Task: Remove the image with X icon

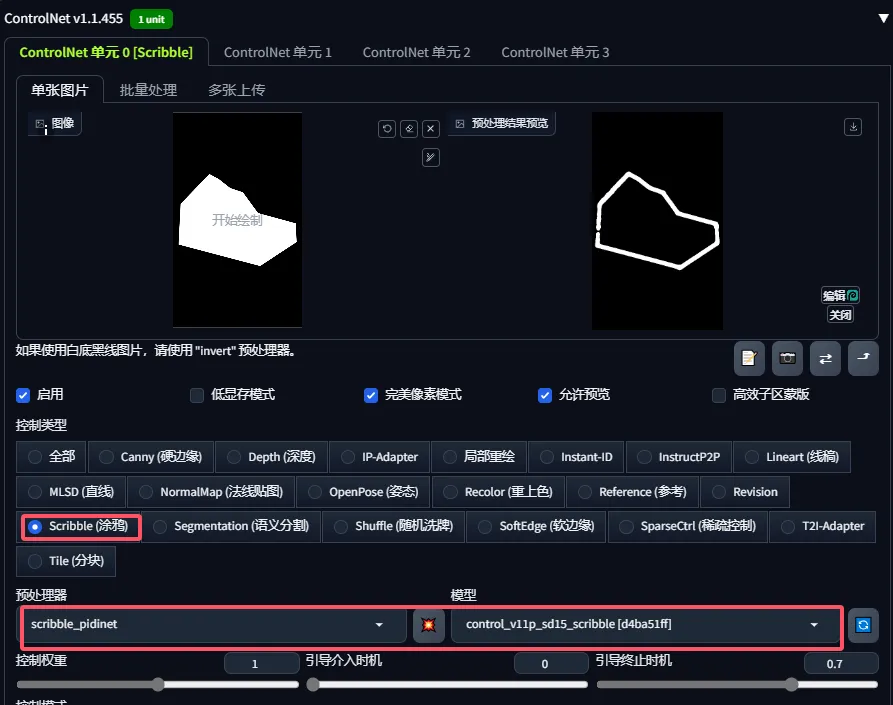Action: (431, 129)
